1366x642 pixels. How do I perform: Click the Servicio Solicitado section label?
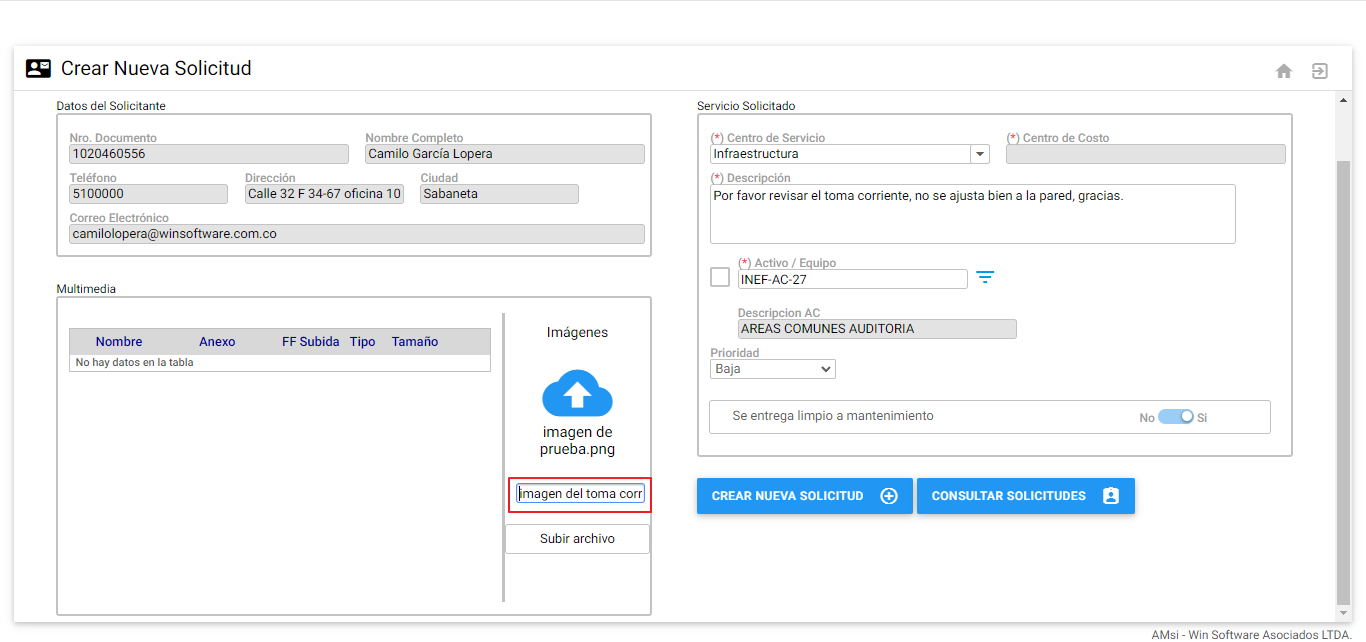[x=746, y=106]
